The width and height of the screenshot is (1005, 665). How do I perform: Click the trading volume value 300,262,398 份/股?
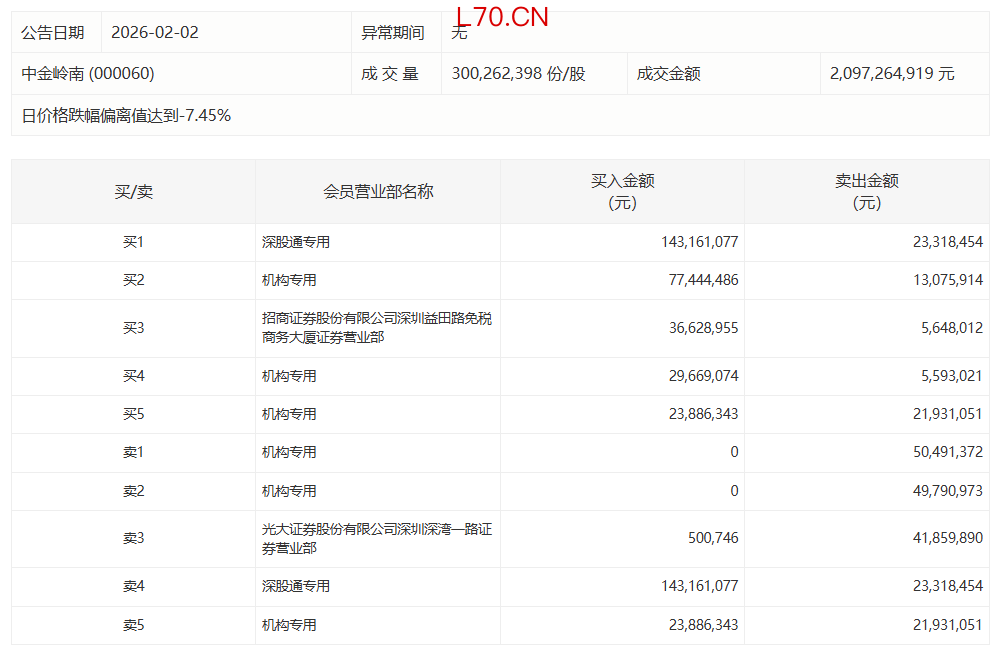(518, 74)
